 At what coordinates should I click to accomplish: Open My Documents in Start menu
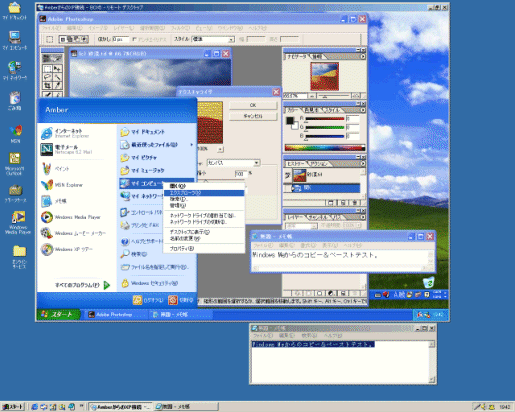point(143,132)
